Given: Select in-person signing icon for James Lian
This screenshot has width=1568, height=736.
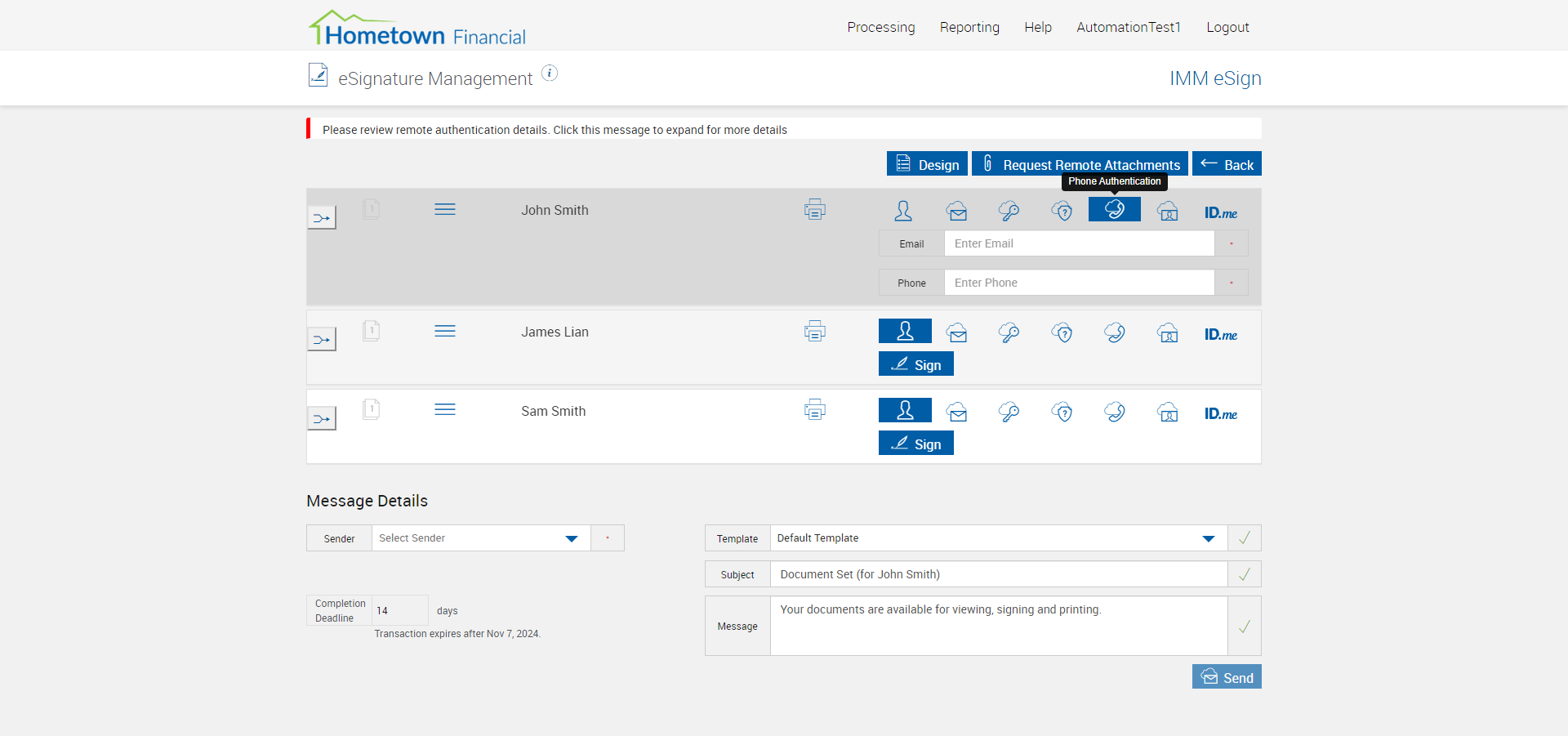Looking at the screenshot, I should [905, 331].
